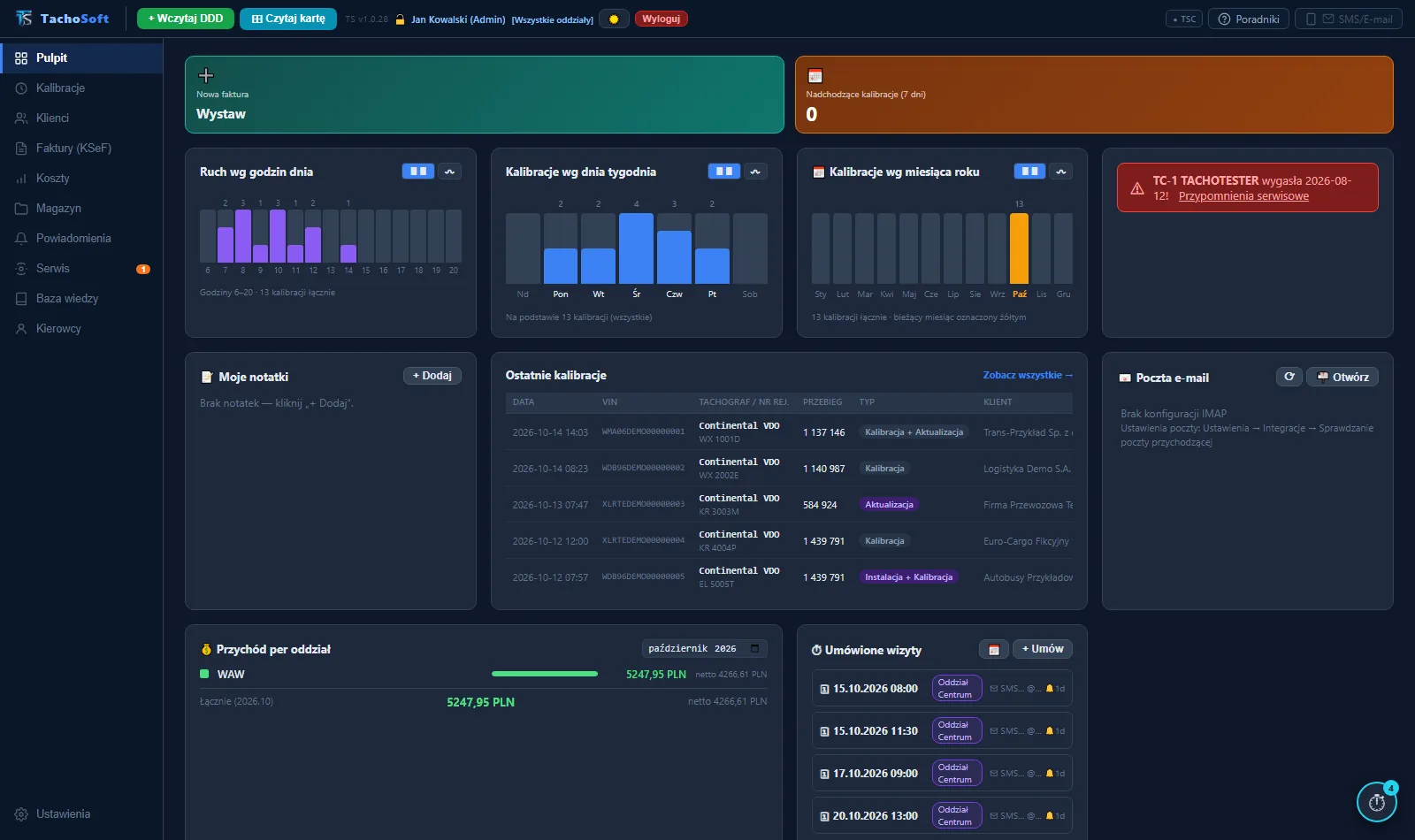Click the green WAW branch color square
Viewport: 1415px width, 840px height.
[x=204, y=674]
